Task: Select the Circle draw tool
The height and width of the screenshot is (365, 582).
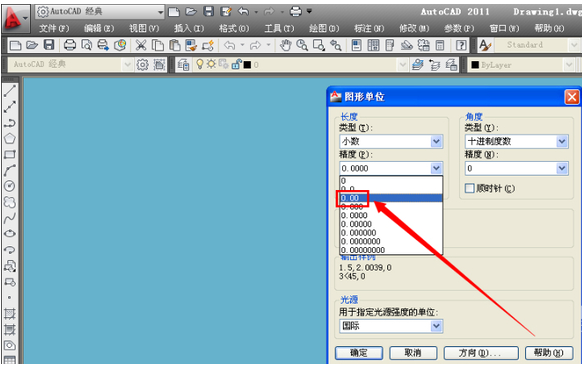Action: click(x=10, y=186)
